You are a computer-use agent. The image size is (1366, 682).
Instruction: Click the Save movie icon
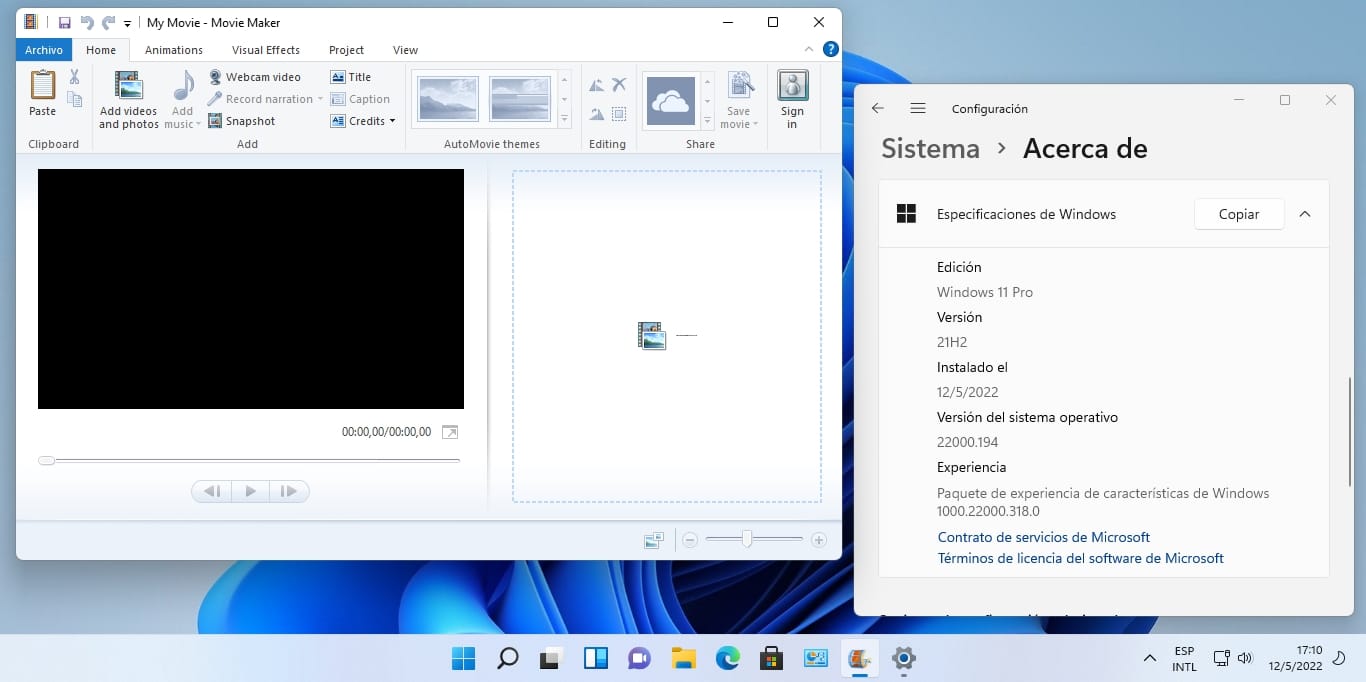coord(740,87)
